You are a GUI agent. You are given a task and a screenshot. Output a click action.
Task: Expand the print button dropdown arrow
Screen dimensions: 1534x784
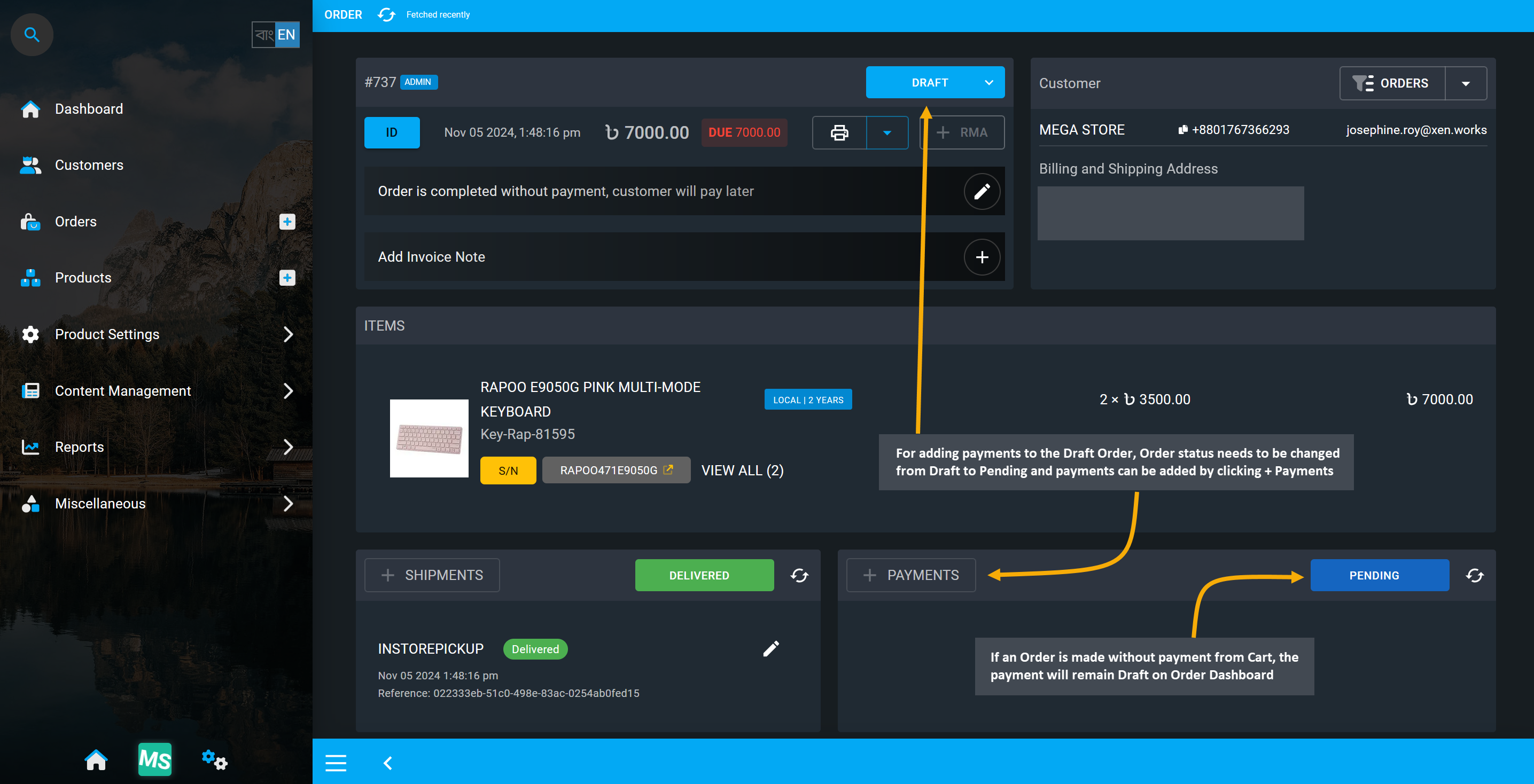click(886, 131)
